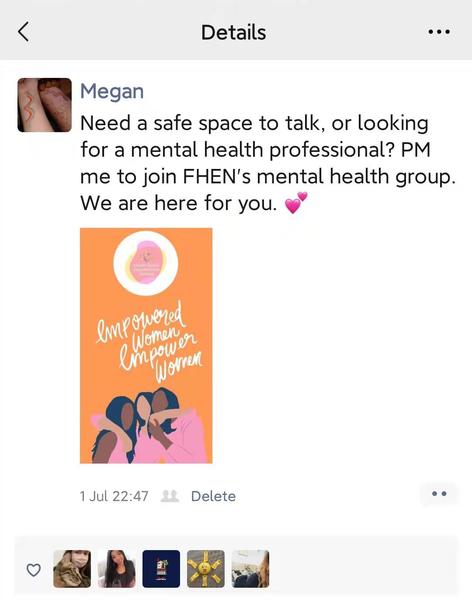Tap the hugging women illustration on poster
Viewport: 472px width, 600px height.
tap(147, 426)
